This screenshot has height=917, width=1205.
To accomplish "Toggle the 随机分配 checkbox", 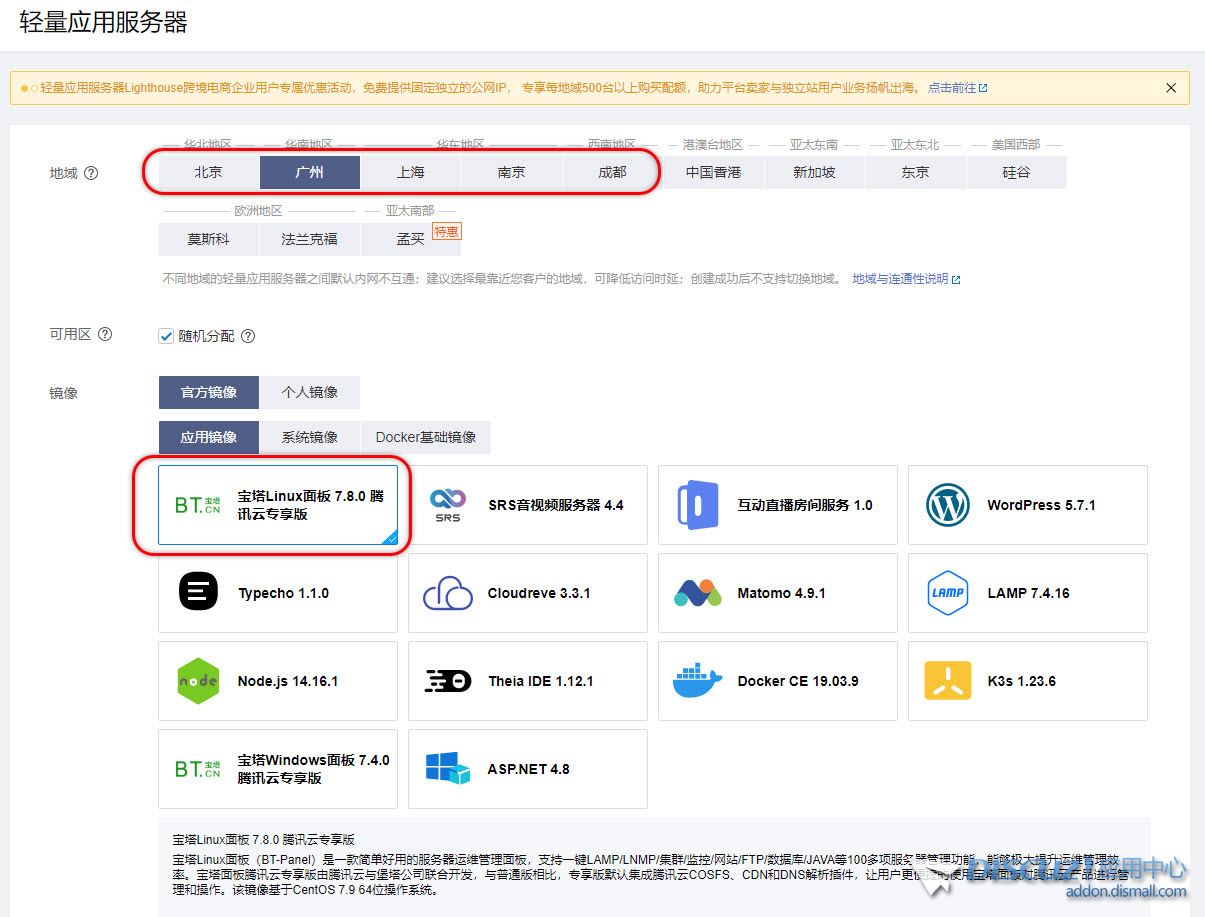I will pos(166,336).
